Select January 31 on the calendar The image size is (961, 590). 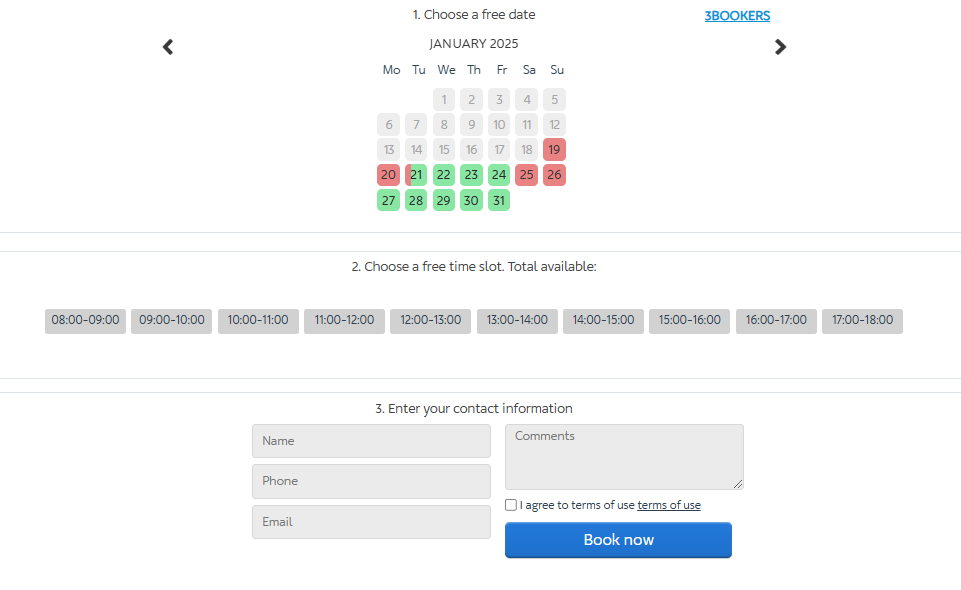499,200
